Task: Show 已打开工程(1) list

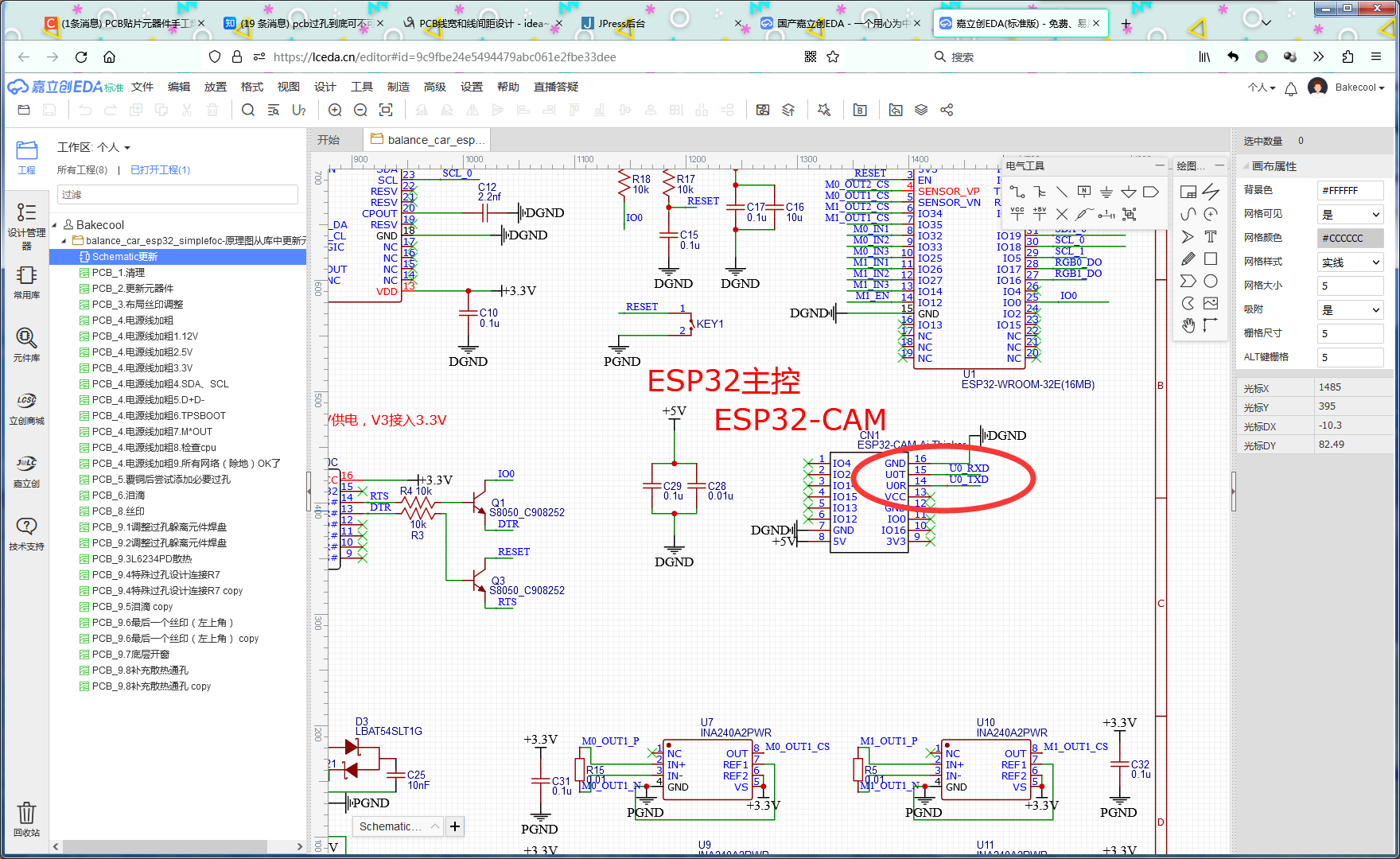Action: pos(160,169)
